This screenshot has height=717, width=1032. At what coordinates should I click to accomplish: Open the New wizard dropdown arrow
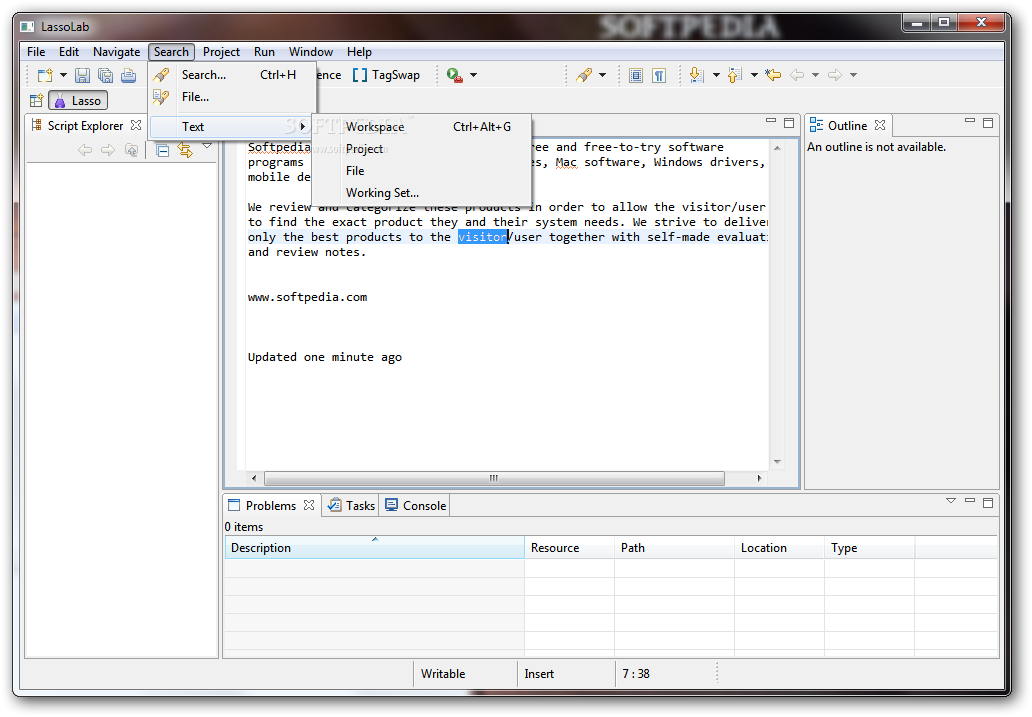point(63,75)
